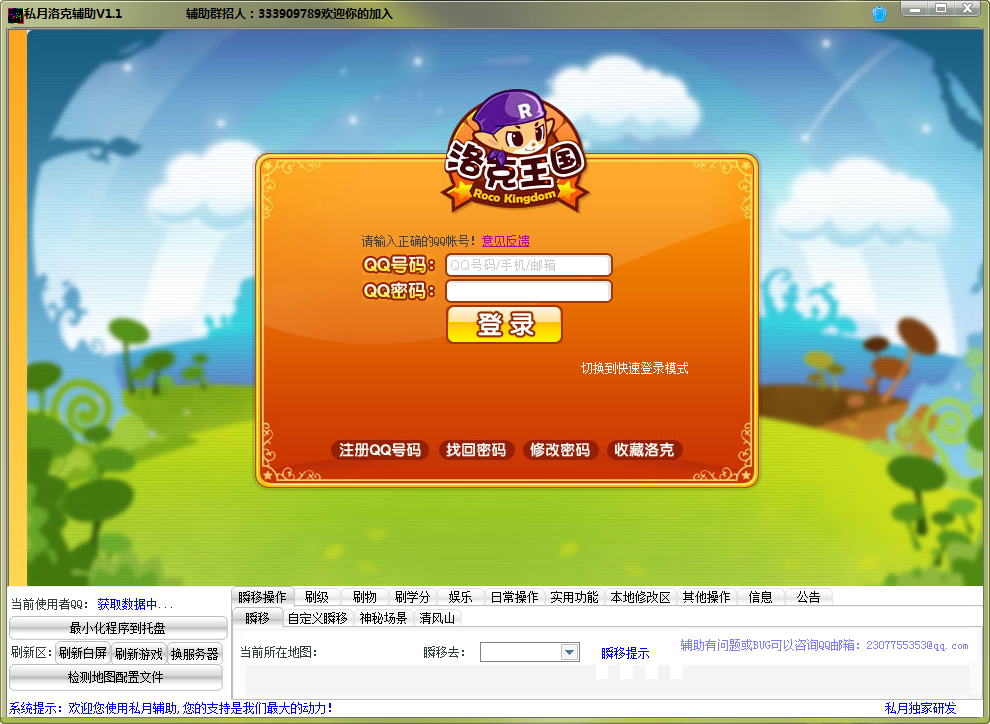The image size is (990, 724).
Task: Switch to the 刷学分 tab
Action: coord(412,597)
